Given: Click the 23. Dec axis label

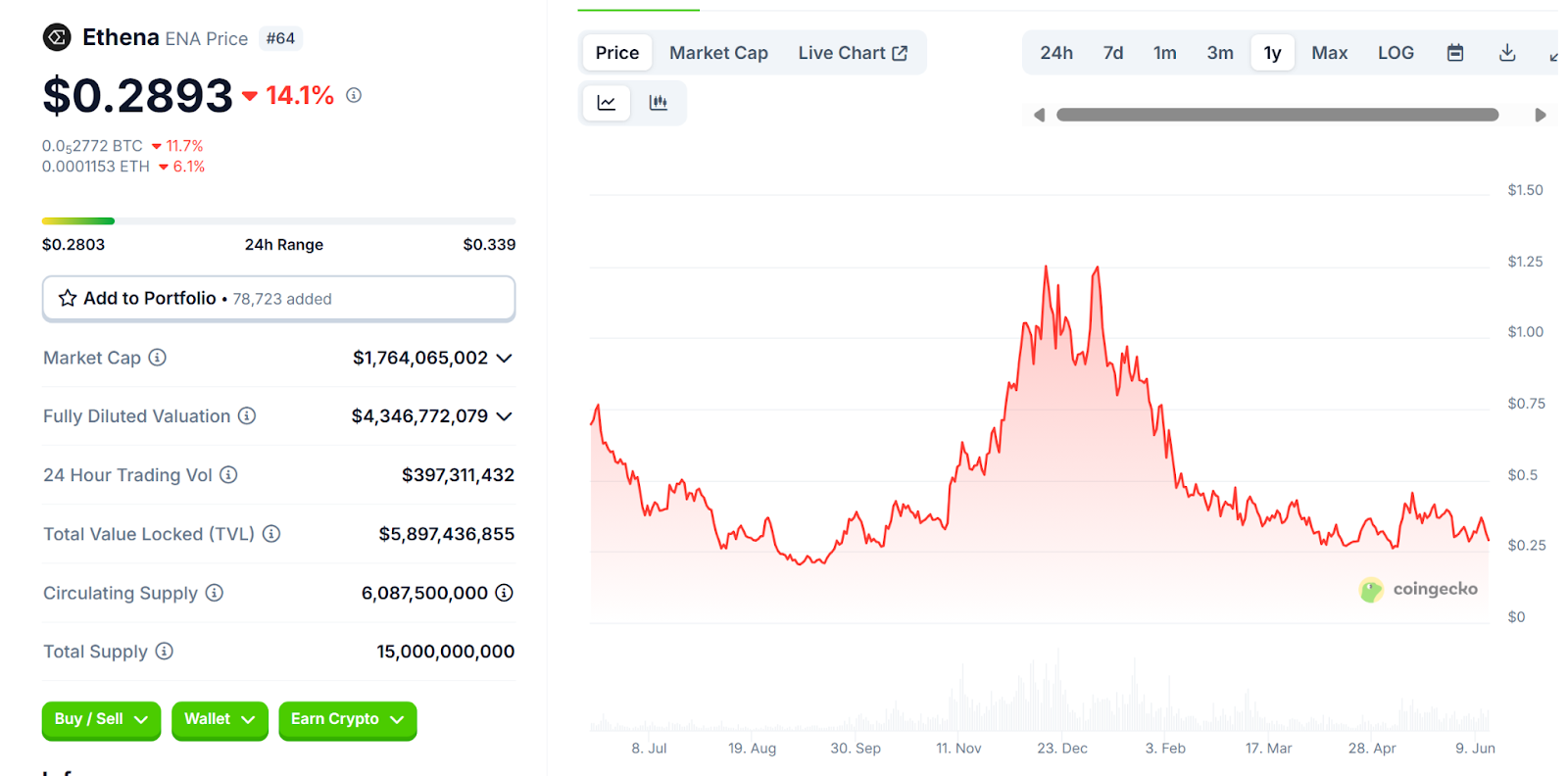Looking at the screenshot, I should 1062,749.
